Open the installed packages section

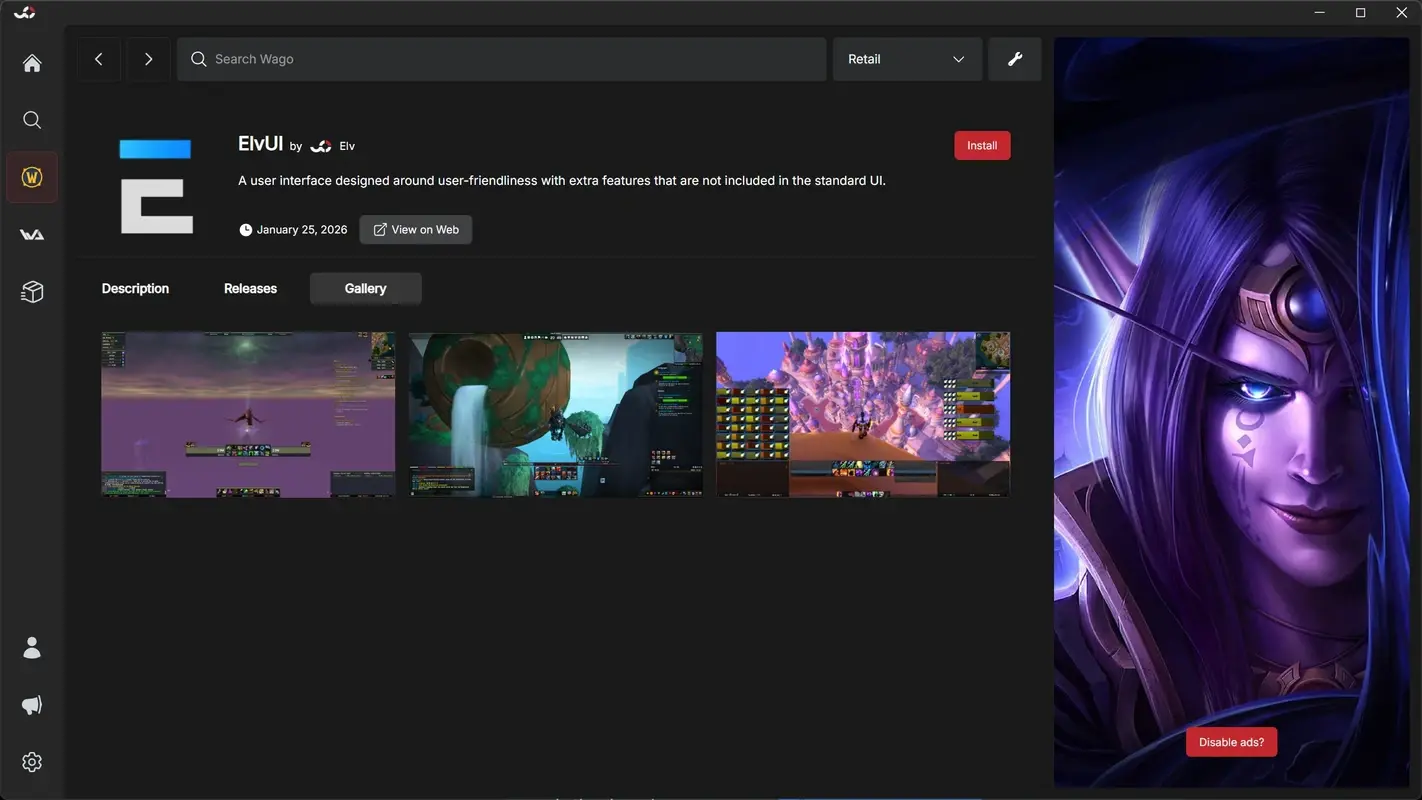coord(31,291)
